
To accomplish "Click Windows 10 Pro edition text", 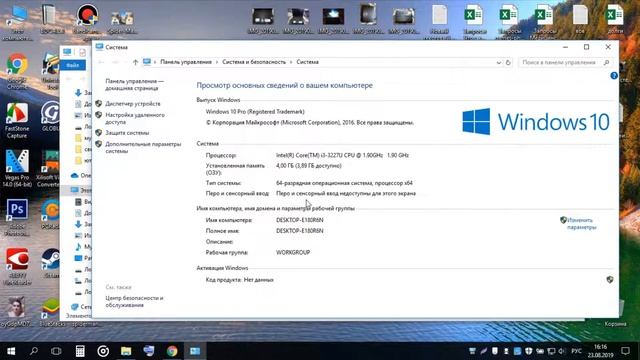I will pyautogui.click(x=255, y=111).
